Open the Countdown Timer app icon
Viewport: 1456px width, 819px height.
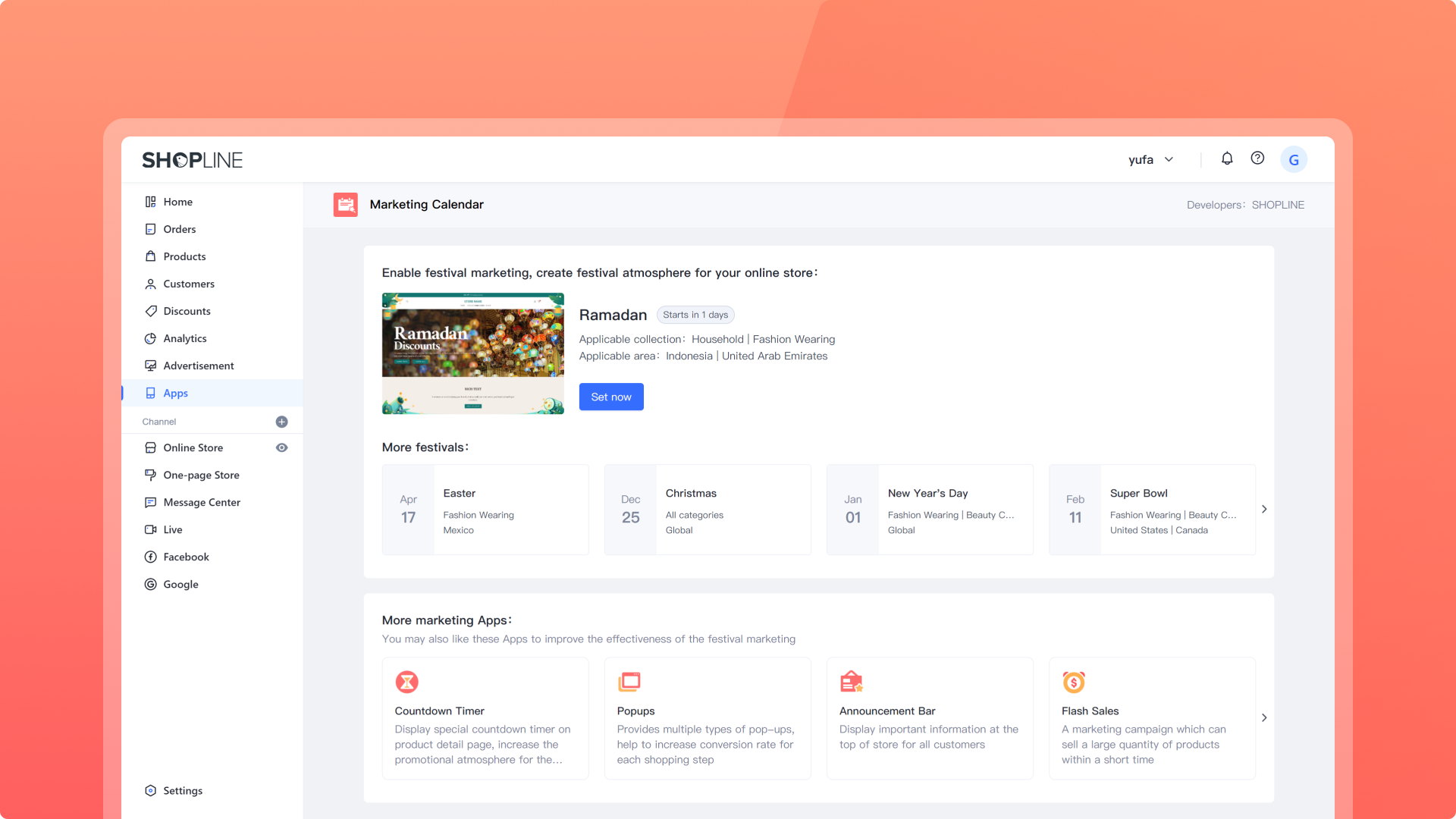407,682
